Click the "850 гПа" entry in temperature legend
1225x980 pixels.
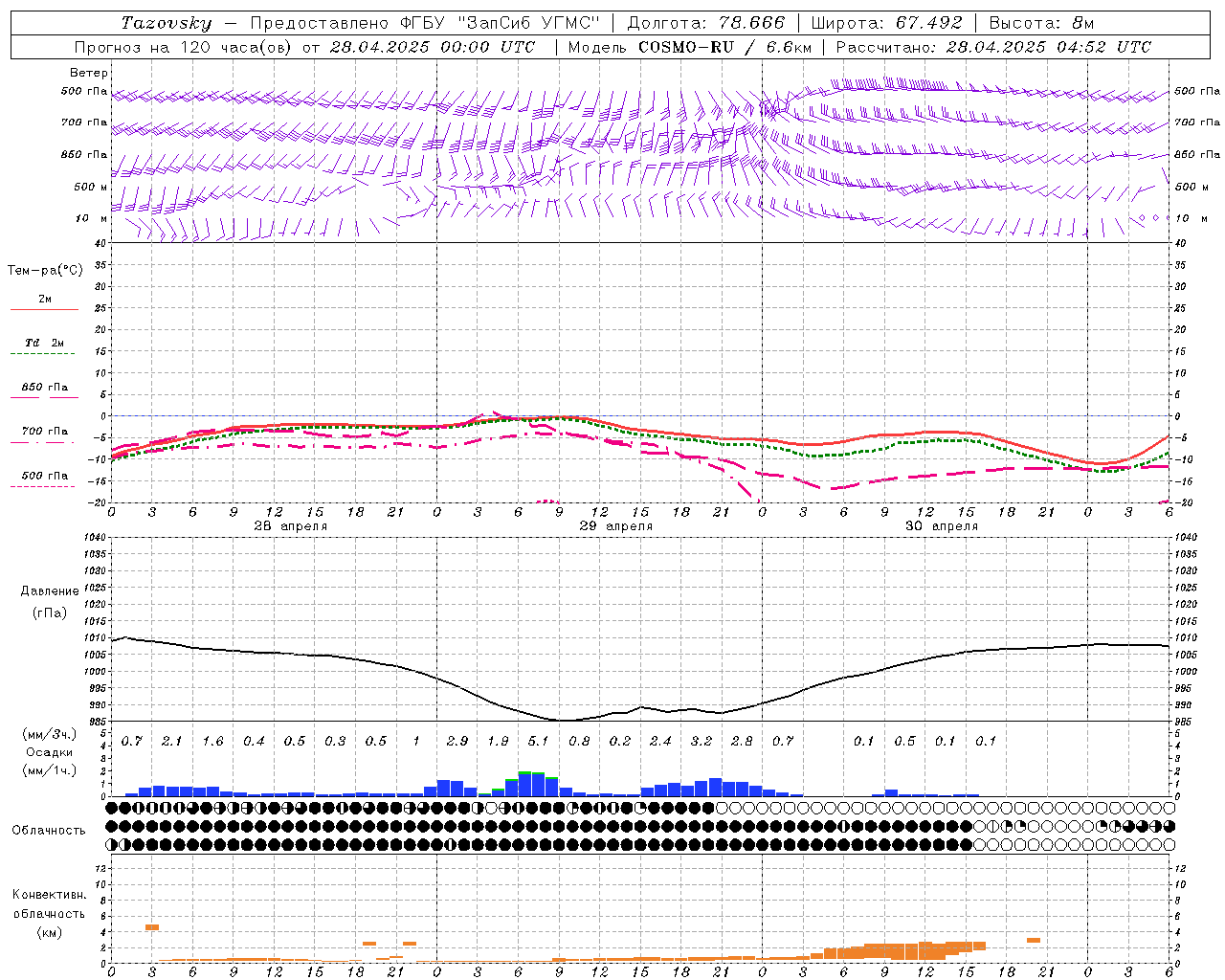coord(45,387)
